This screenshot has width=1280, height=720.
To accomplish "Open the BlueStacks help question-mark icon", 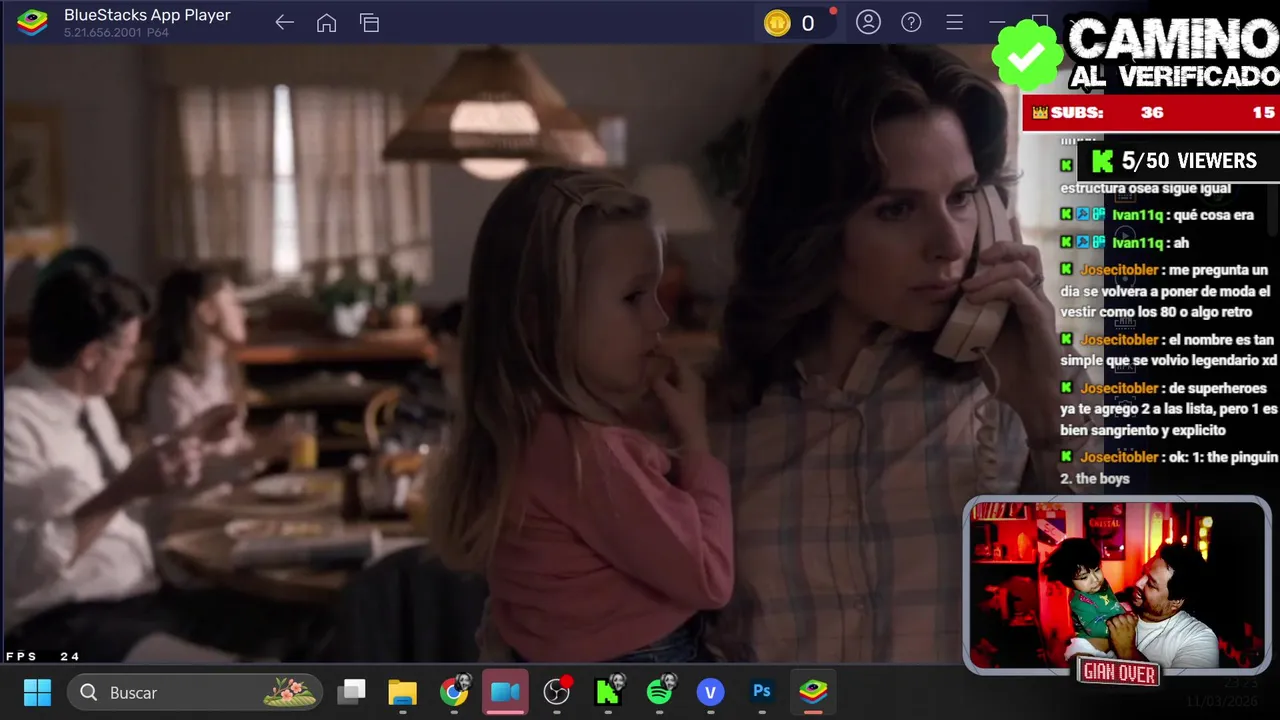I will [911, 22].
